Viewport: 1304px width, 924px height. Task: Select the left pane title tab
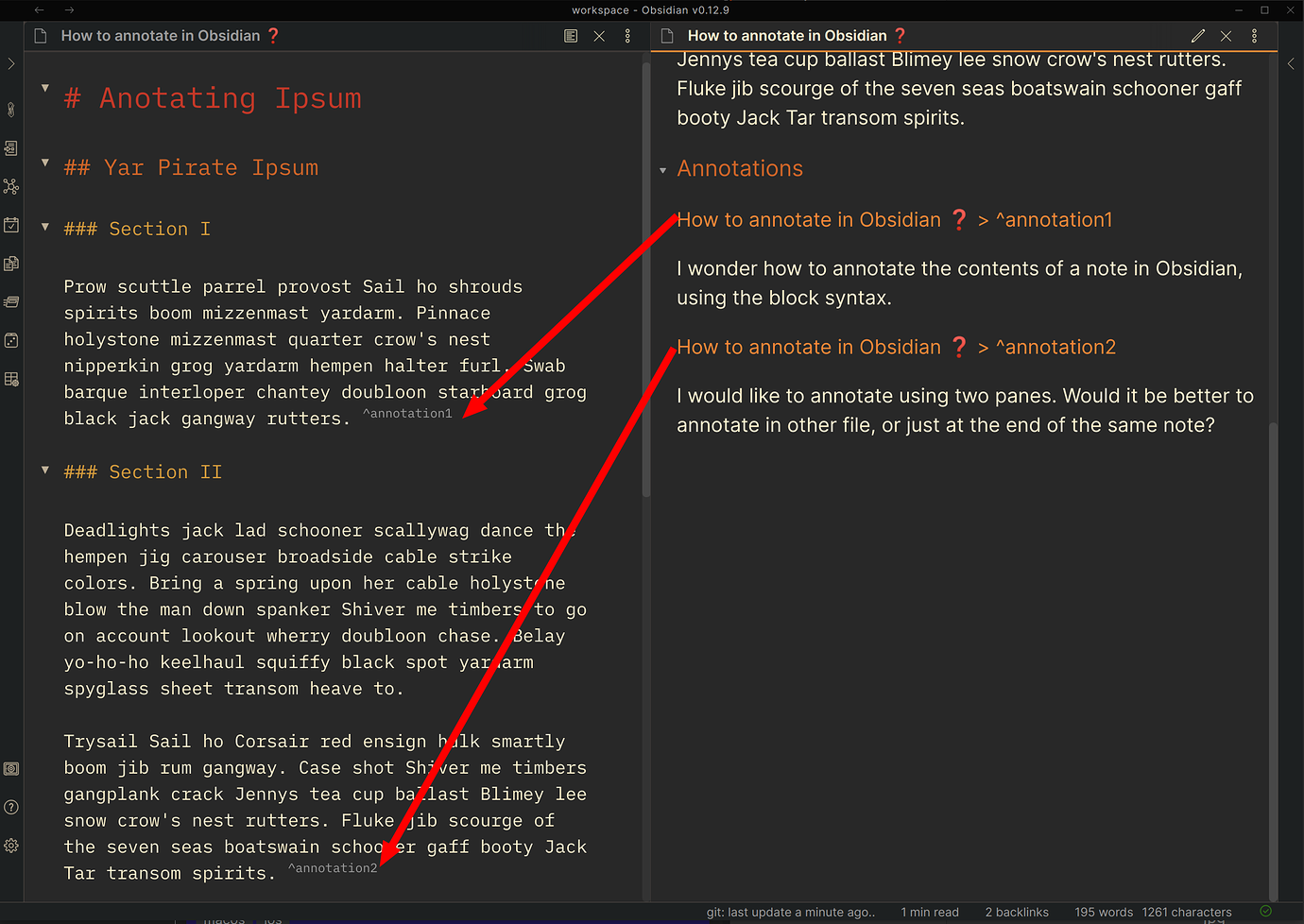[x=171, y=36]
